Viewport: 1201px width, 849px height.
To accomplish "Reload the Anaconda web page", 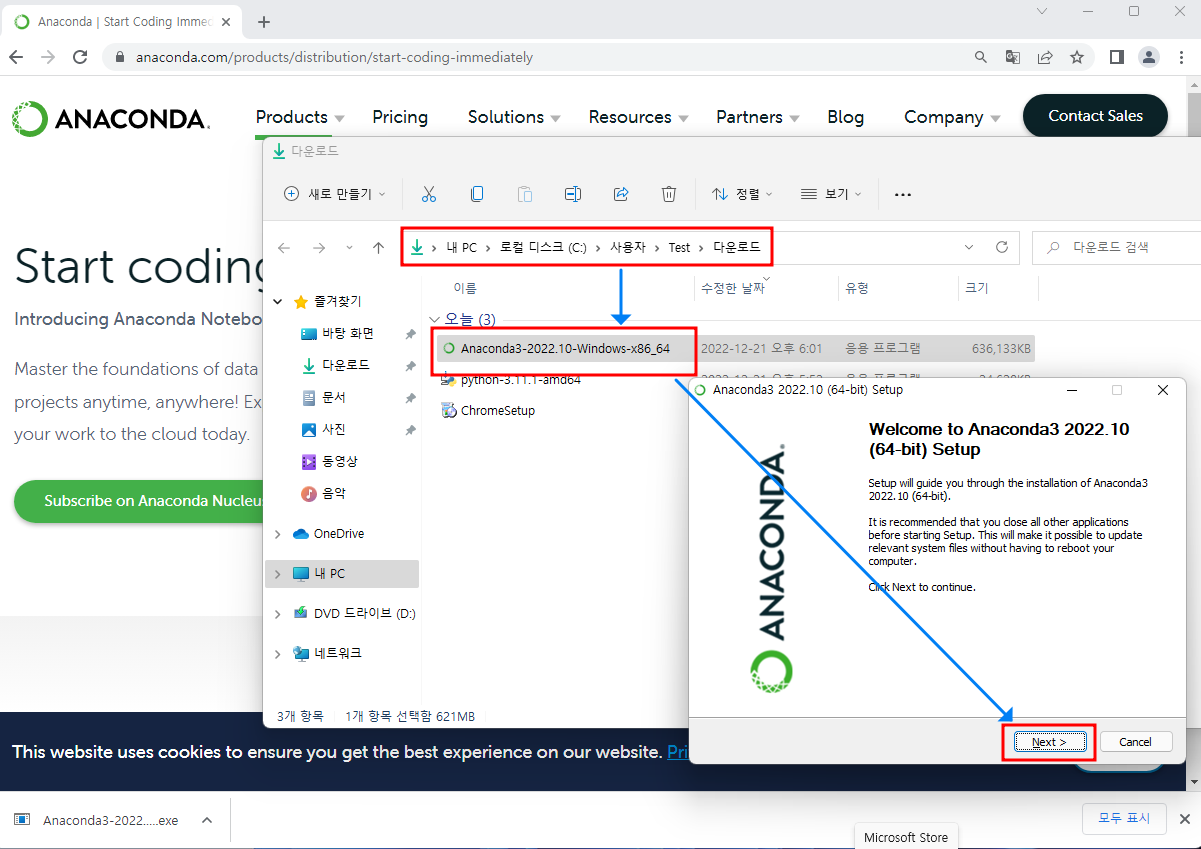I will click(80, 57).
